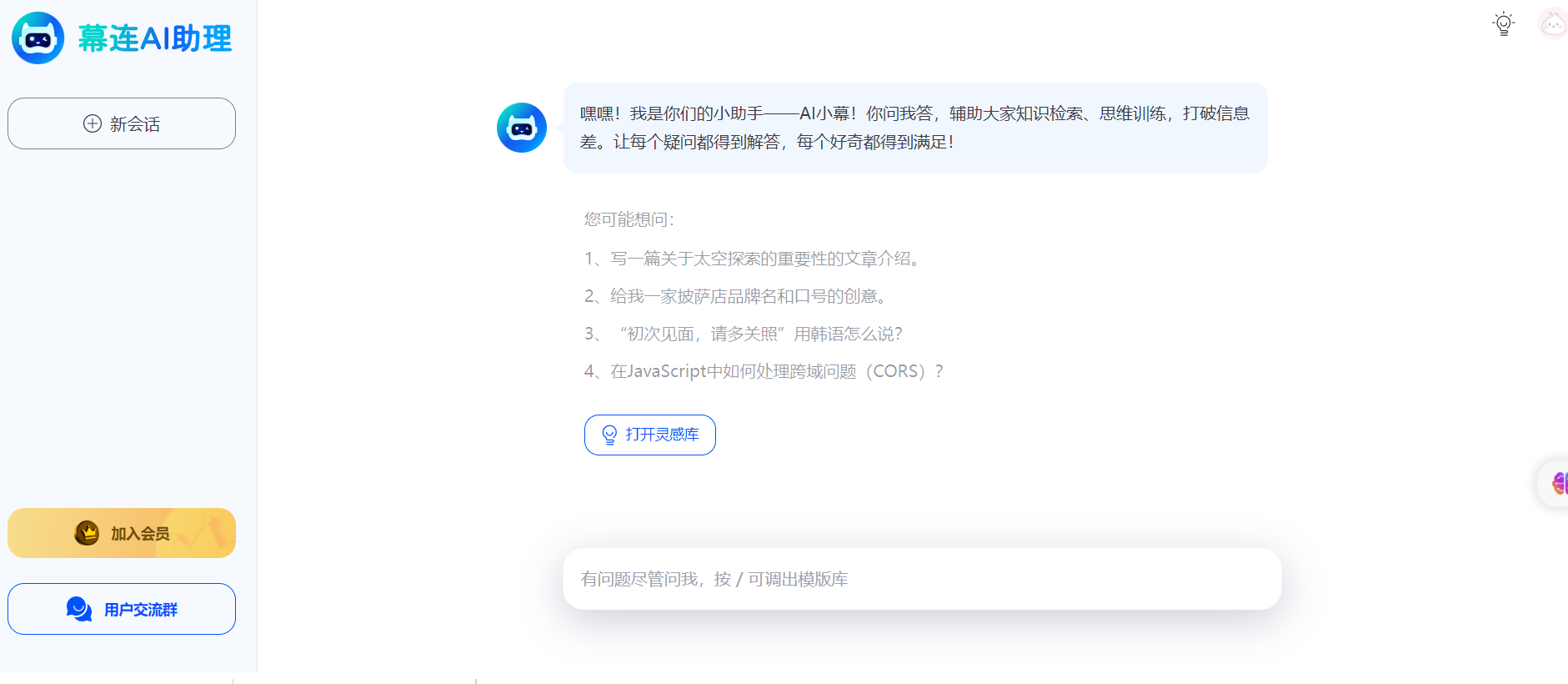This screenshot has width=1568, height=684.
Task: Click the bulb icon in 打开灵感库 button
Action: pyautogui.click(x=609, y=435)
